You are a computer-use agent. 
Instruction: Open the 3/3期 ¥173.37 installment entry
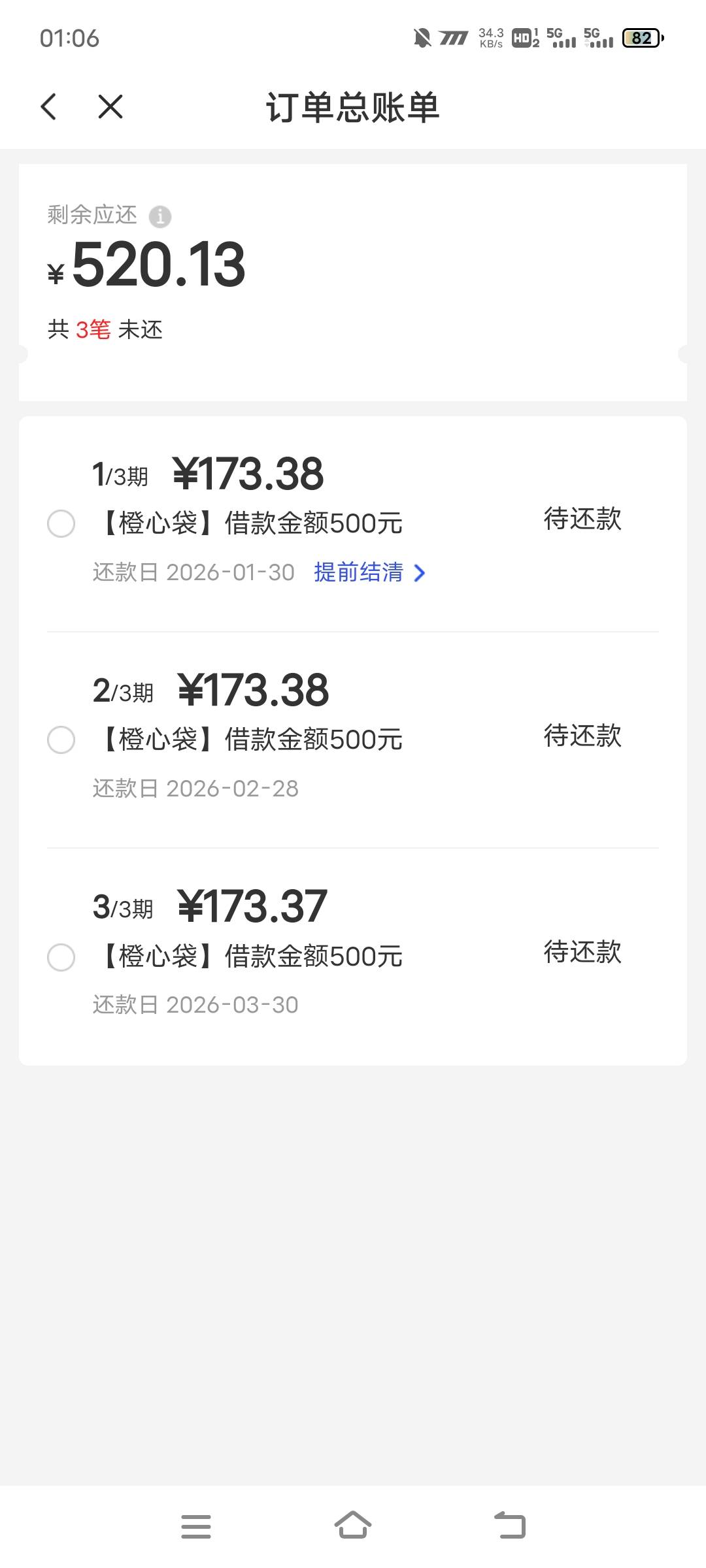coord(252,907)
